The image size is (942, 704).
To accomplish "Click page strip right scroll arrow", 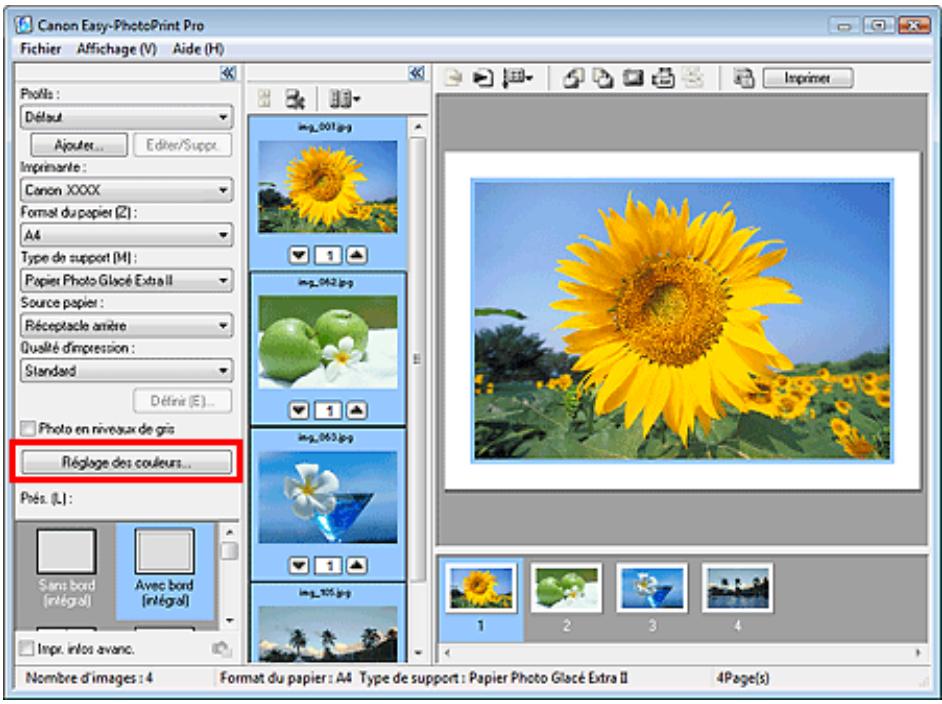I will [x=918, y=652].
